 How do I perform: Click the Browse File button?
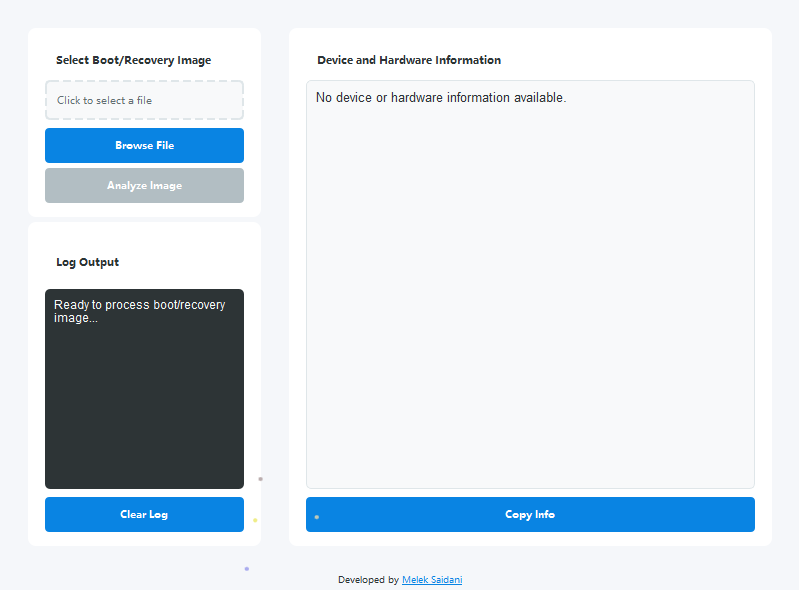pyautogui.click(x=144, y=145)
